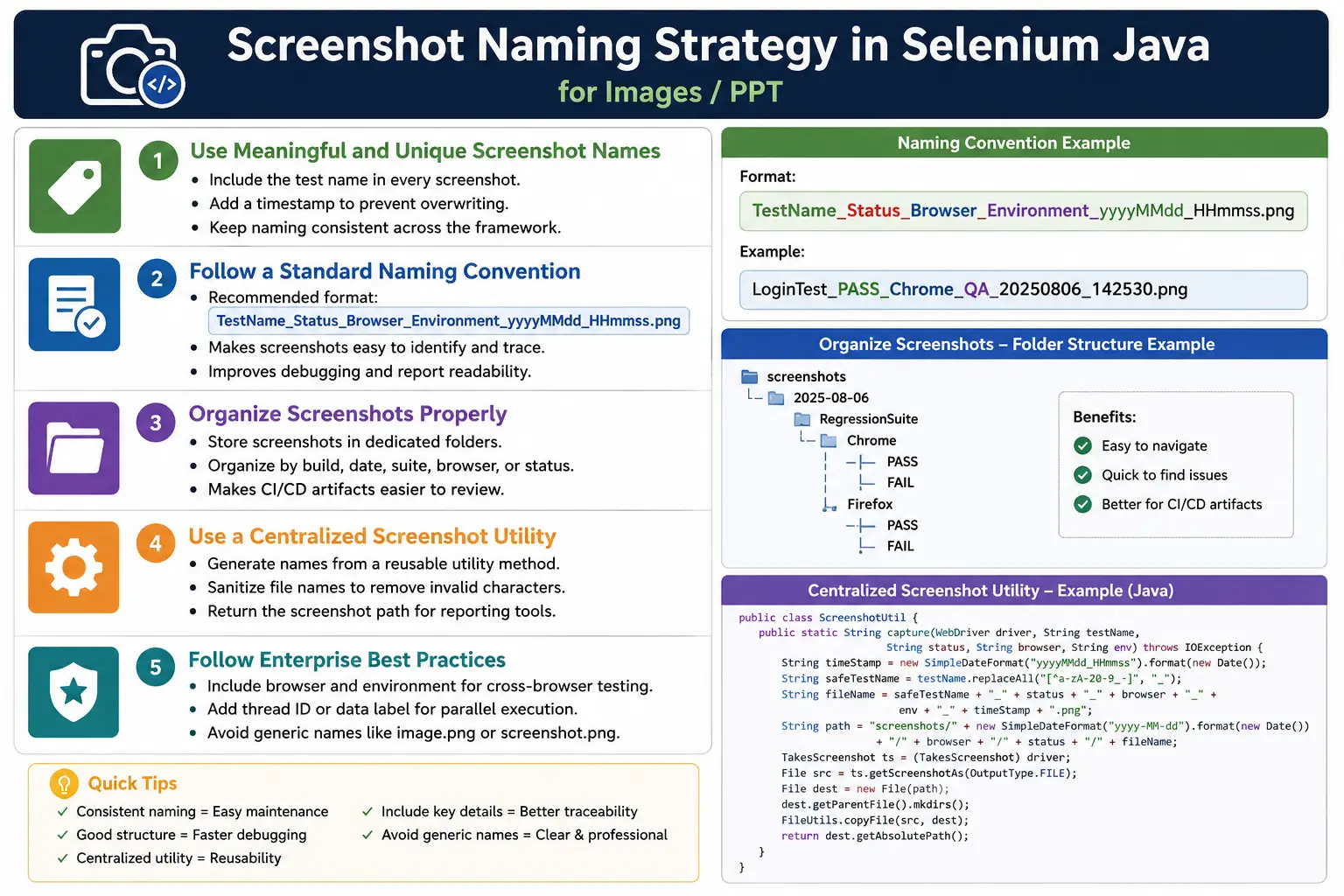This screenshot has width=1344, height=896.
Task: Click the green check beside Easy to navigate
Action: (x=1083, y=446)
